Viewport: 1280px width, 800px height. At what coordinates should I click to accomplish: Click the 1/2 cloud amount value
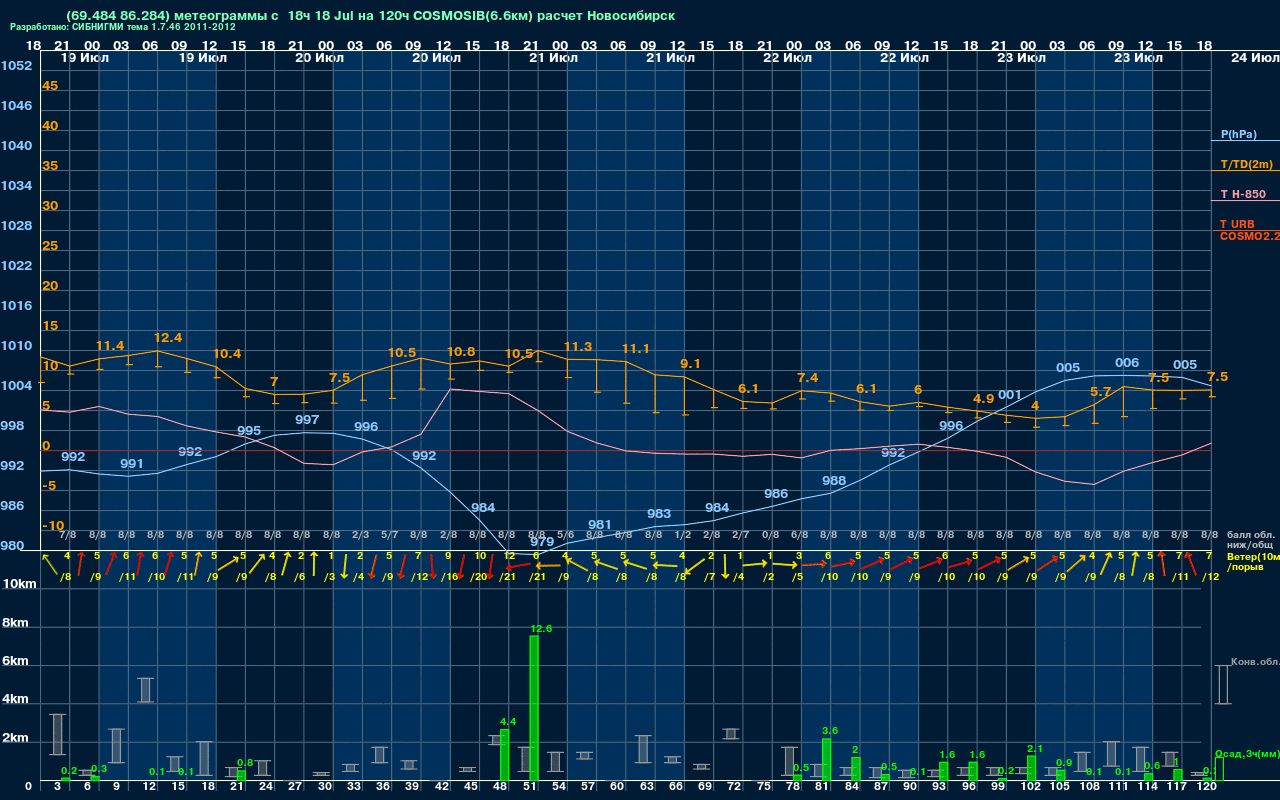click(682, 535)
